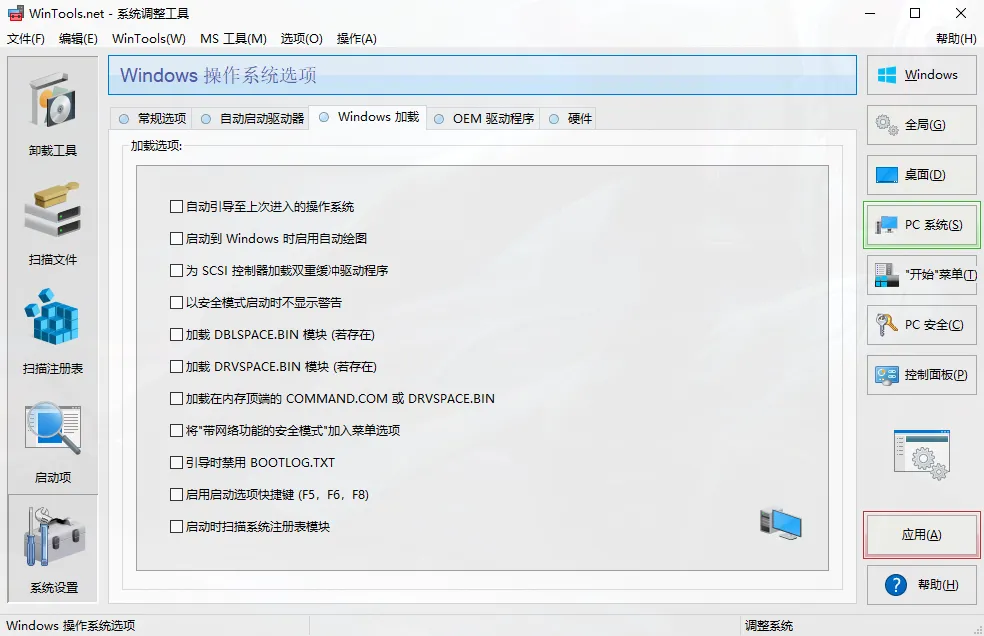This screenshot has height=636, width=984.
Task: Open the 启动项 startup items tool
Action: 53,441
